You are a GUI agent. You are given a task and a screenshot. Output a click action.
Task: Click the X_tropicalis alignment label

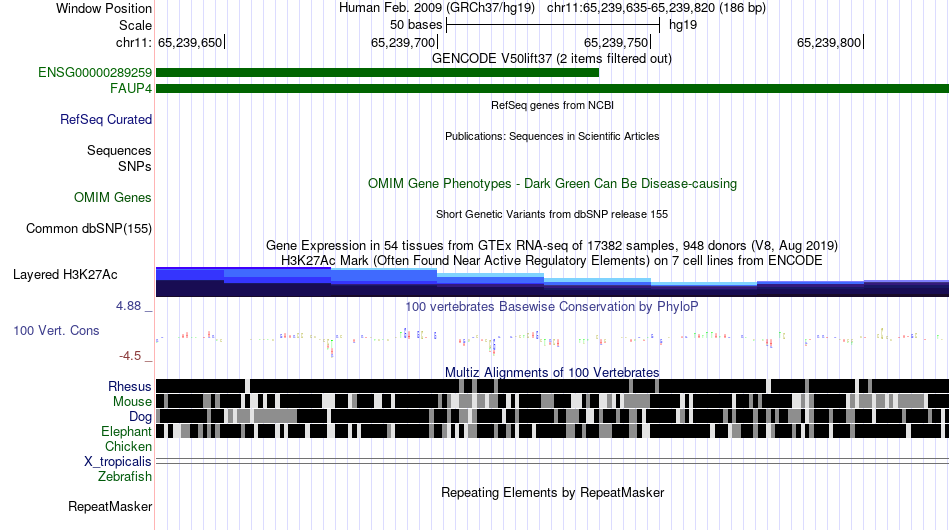click(x=118, y=462)
